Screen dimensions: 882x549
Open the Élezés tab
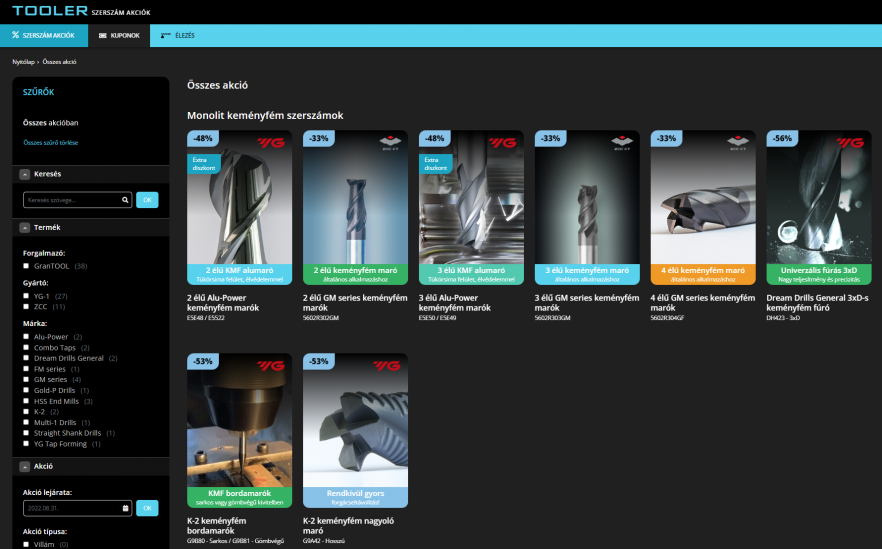pyautogui.click(x=178, y=35)
